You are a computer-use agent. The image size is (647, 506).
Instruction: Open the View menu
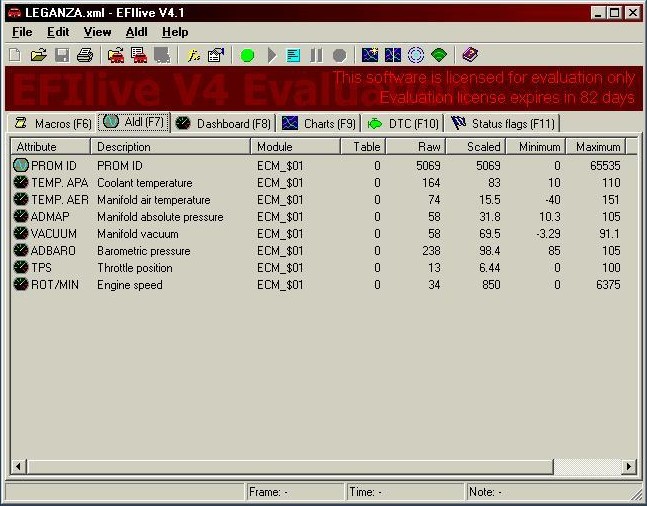[x=97, y=32]
